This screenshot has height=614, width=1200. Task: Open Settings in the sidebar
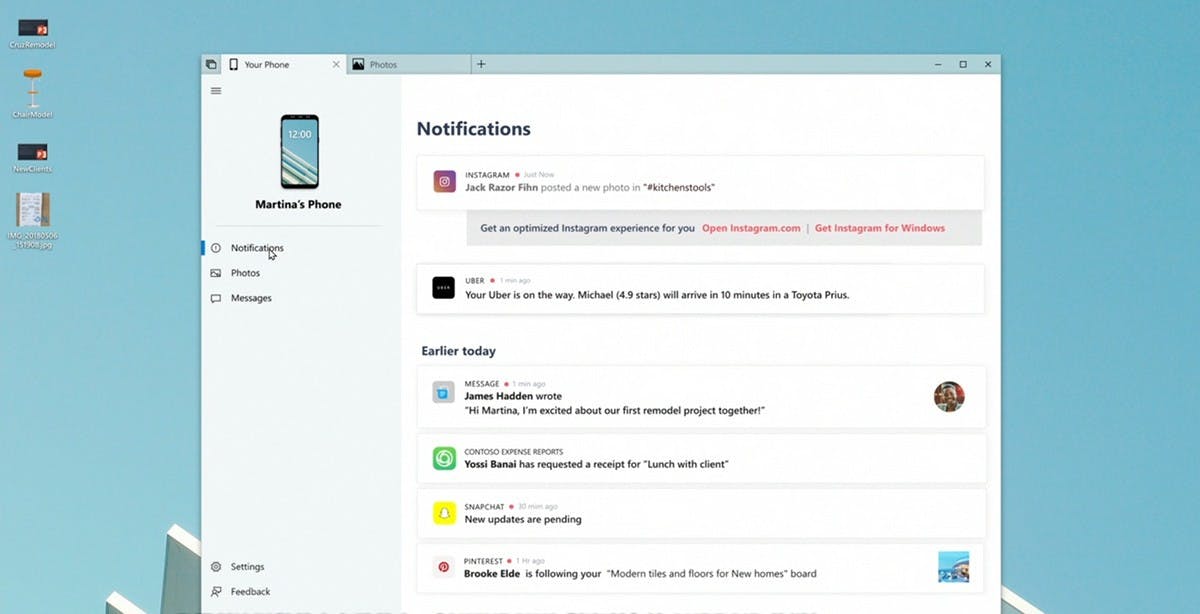247,567
